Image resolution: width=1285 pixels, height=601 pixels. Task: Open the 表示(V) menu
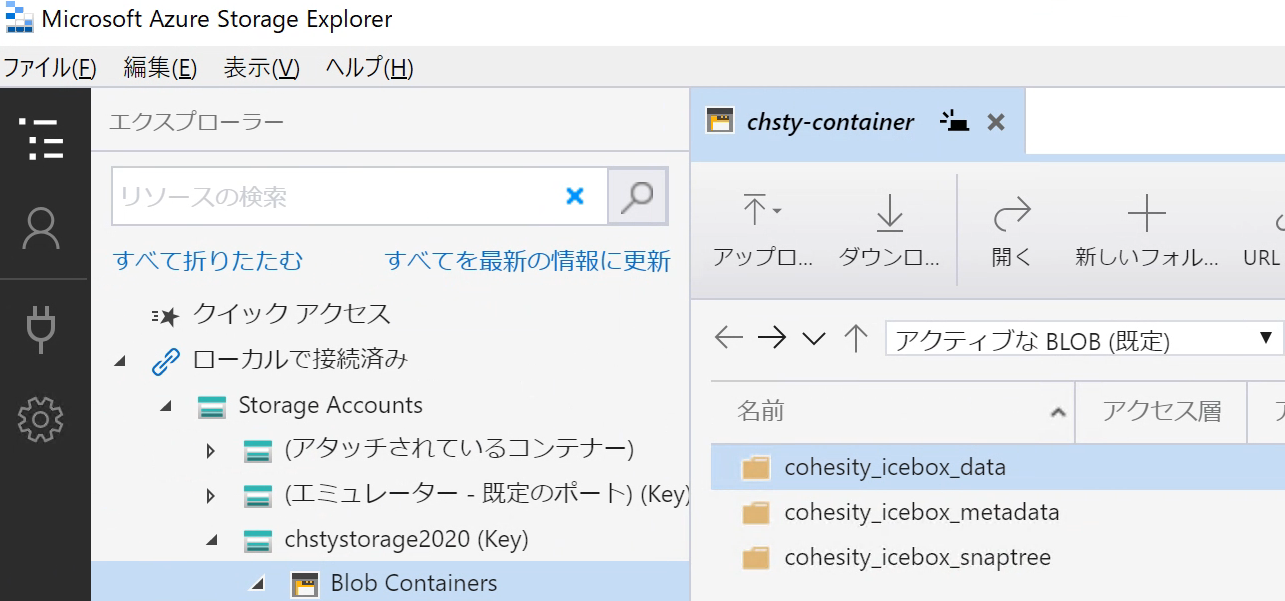(261, 68)
